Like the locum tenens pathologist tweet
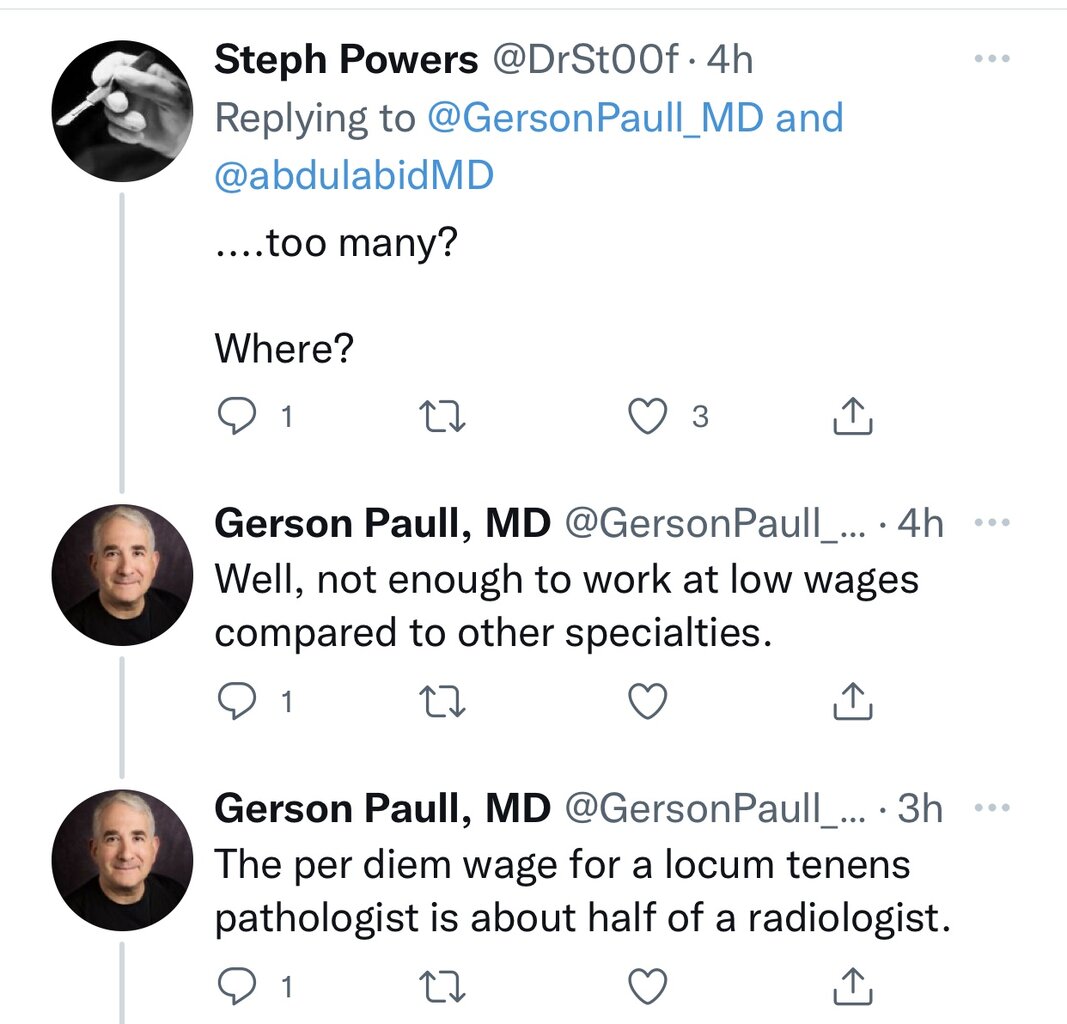 click(647, 987)
